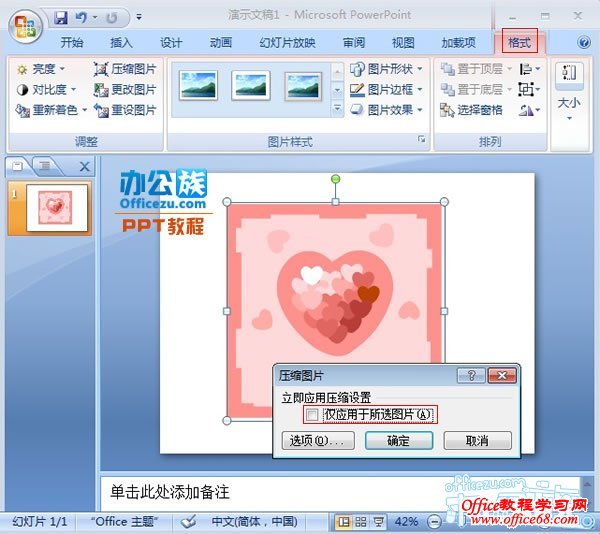Switch to Normal view icon
The image size is (600, 534).
click(343, 522)
